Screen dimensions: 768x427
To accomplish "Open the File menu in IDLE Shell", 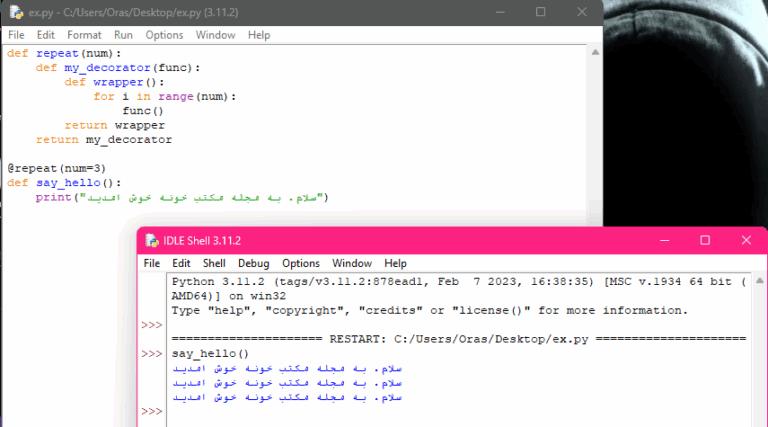I will 152,263.
